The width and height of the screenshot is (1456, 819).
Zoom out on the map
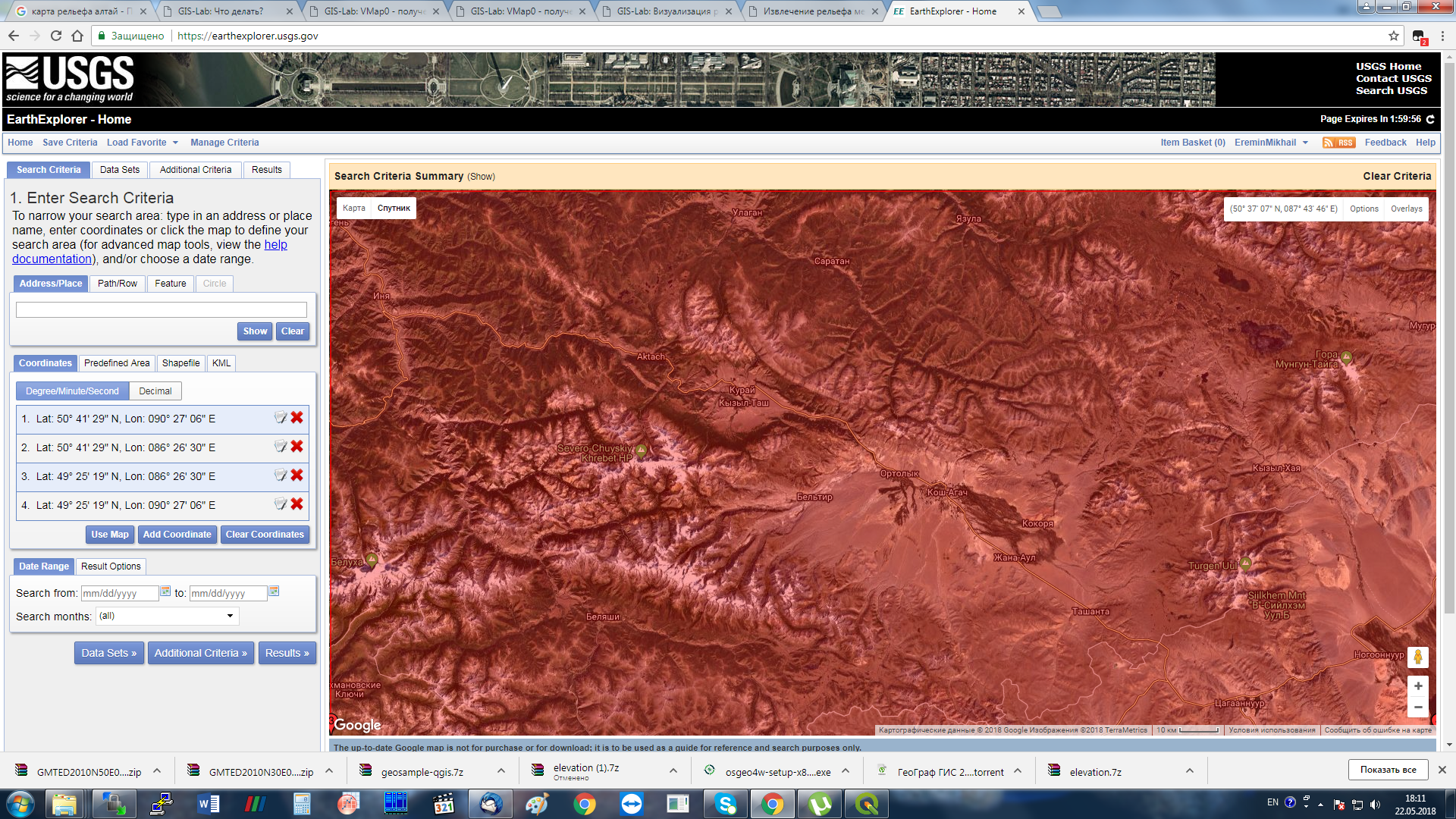point(1417,708)
